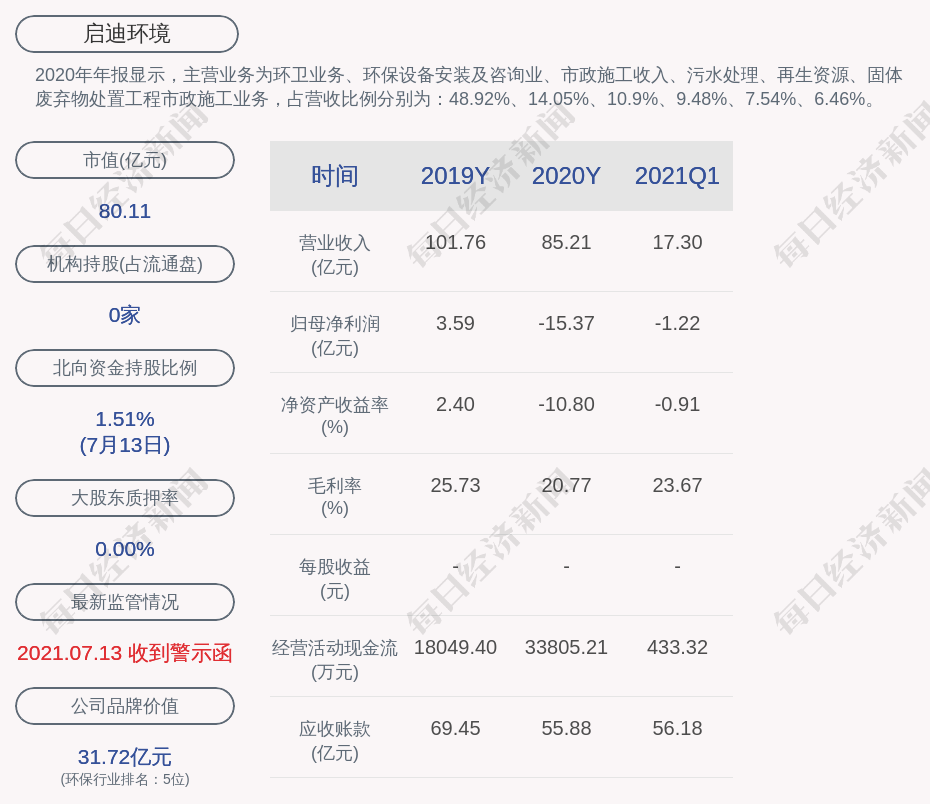Click market value 80.11
Viewport: 930px width, 804px height.
(x=125, y=211)
